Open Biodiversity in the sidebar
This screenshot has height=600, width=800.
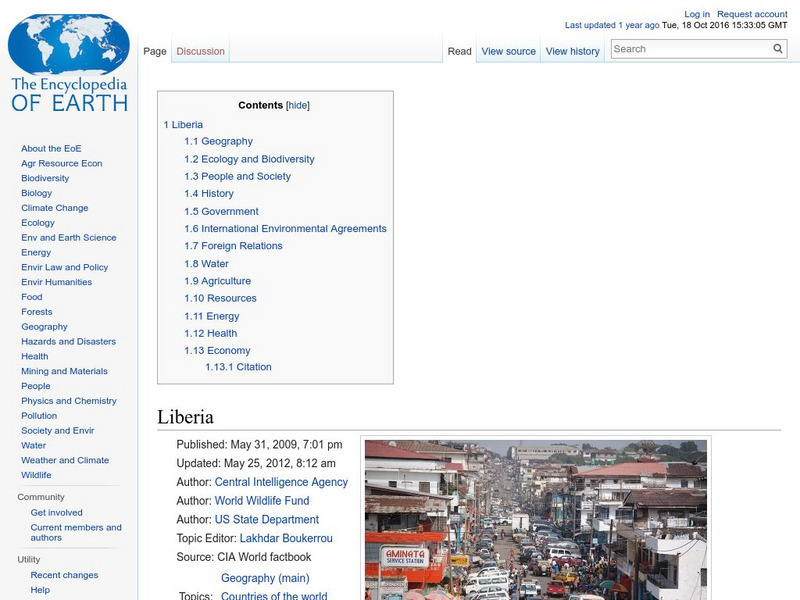point(44,178)
